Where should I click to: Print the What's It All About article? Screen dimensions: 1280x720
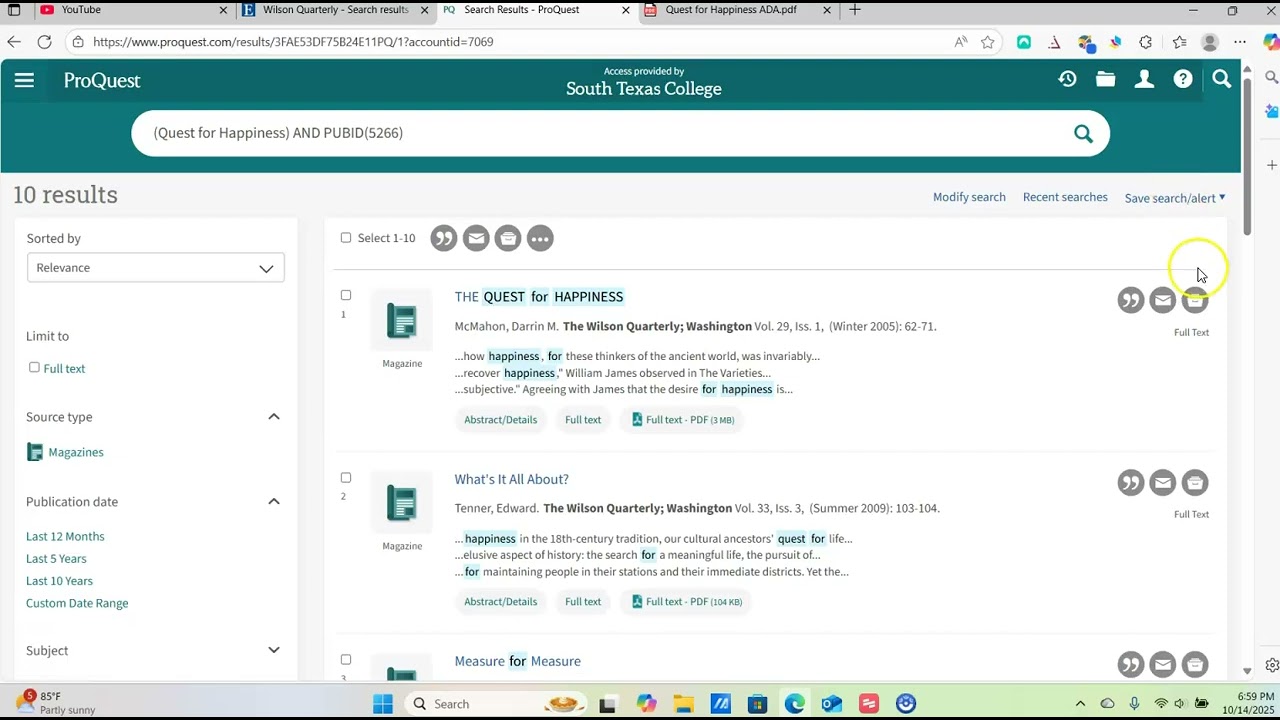click(1195, 483)
